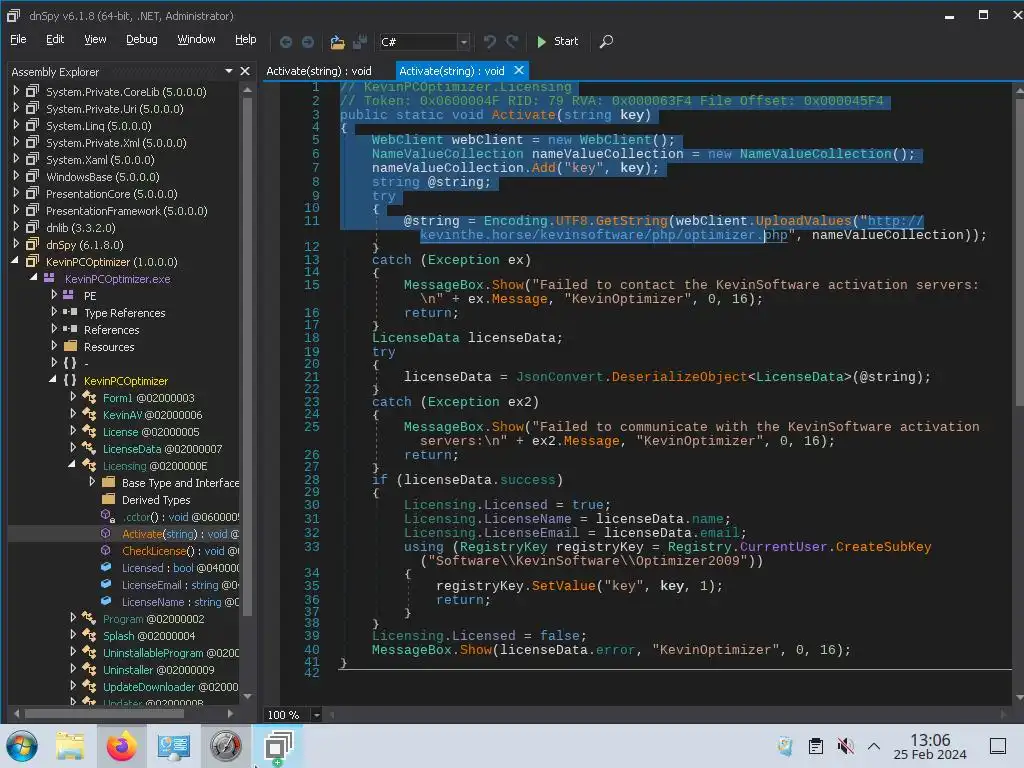The height and width of the screenshot is (768, 1024).
Task: Select the References node
Action: point(111,330)
